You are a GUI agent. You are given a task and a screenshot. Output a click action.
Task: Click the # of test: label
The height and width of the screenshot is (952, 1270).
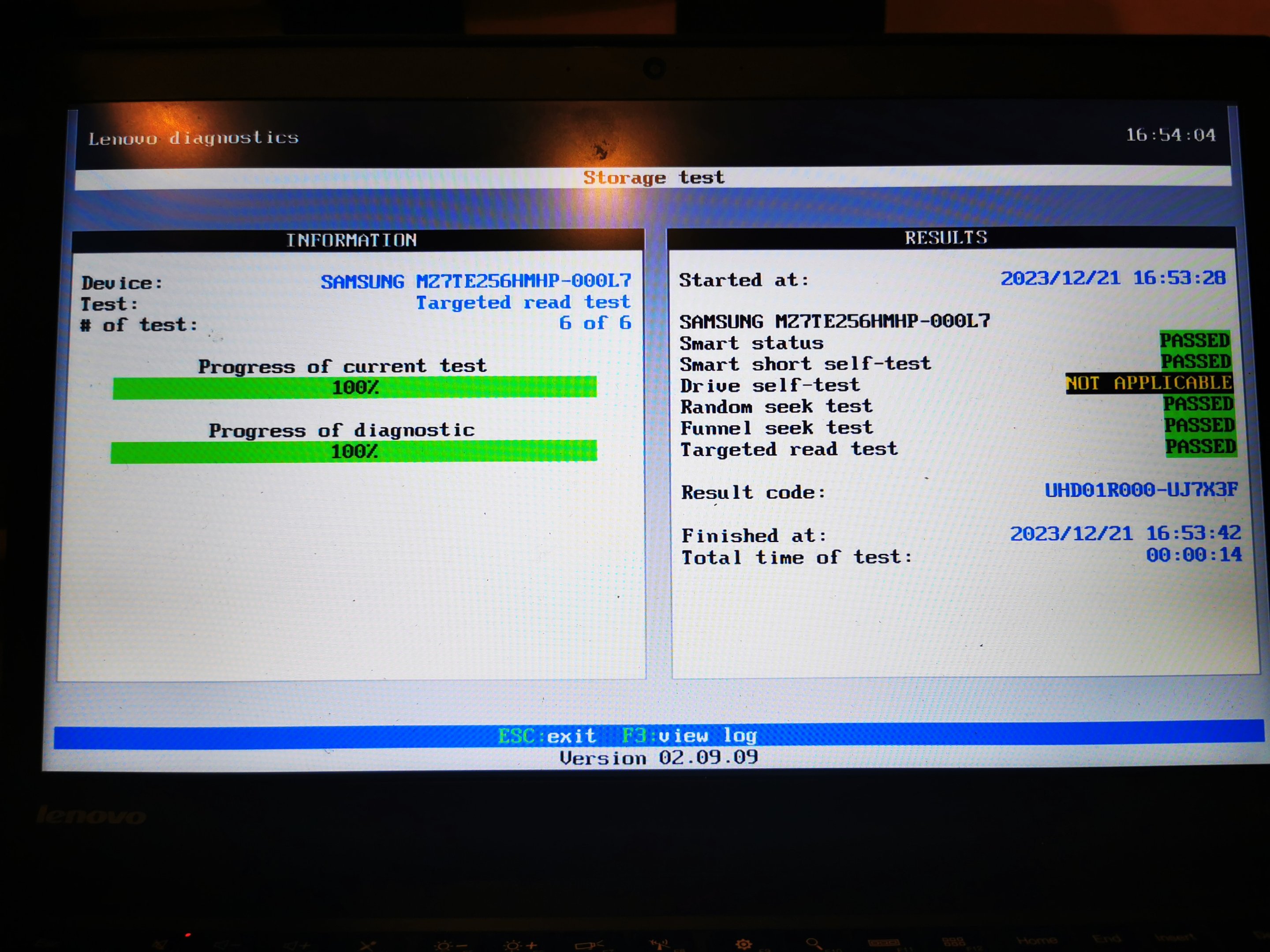click(x=139, y=325)
